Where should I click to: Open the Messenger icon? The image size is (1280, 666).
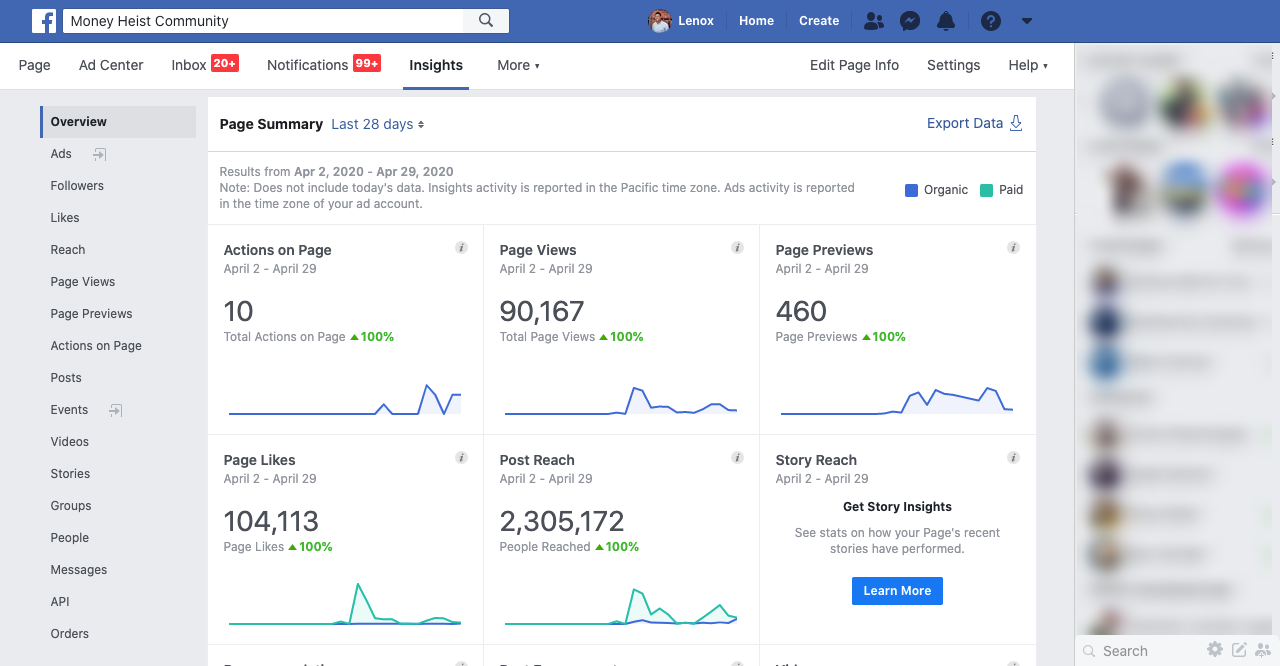pyautogui.click(x=910, y=21)
